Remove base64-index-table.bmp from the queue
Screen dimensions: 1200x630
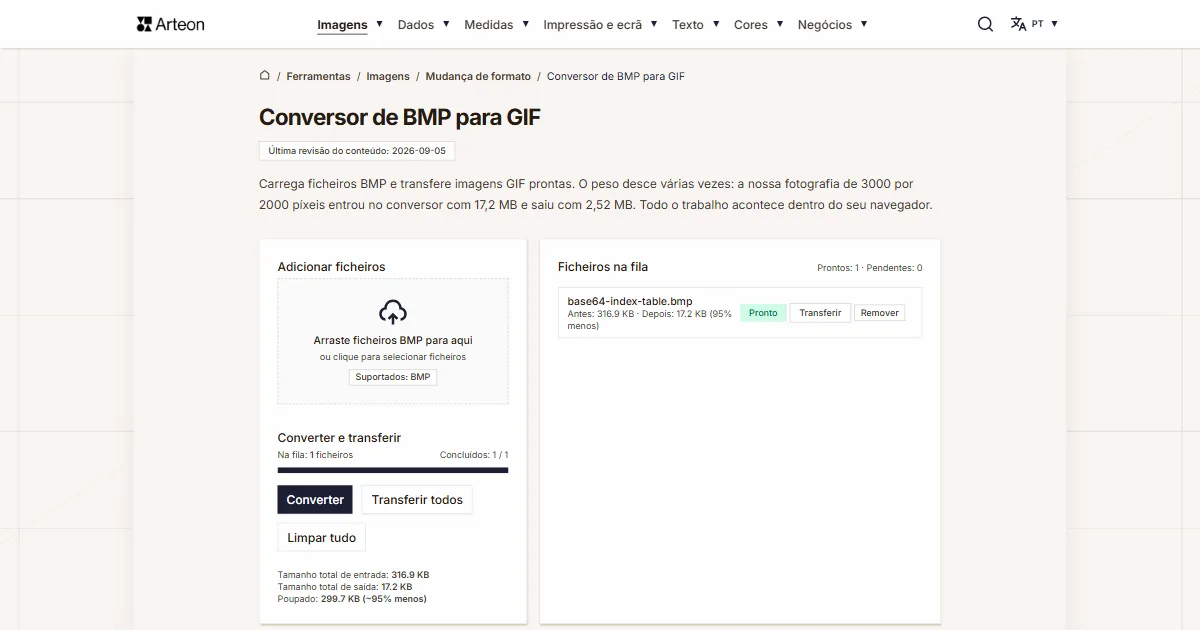tap(880, 313)
